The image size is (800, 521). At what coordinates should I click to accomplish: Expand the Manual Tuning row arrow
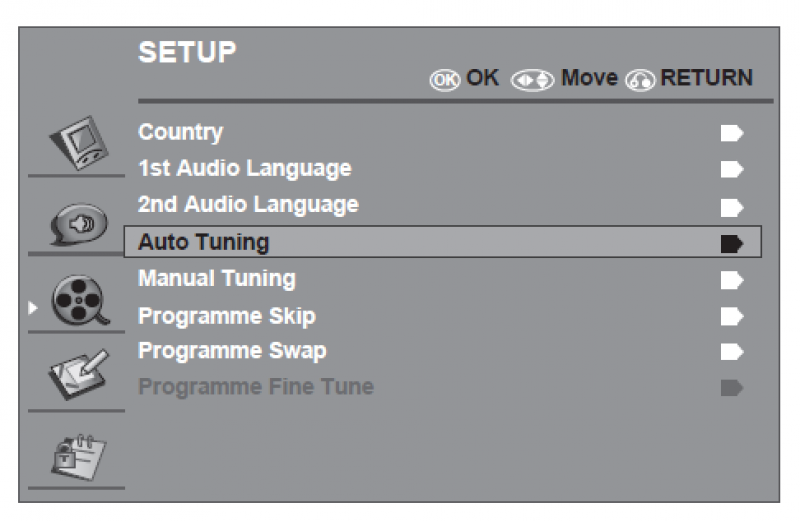pyautogui.click(x=734, y=279)
